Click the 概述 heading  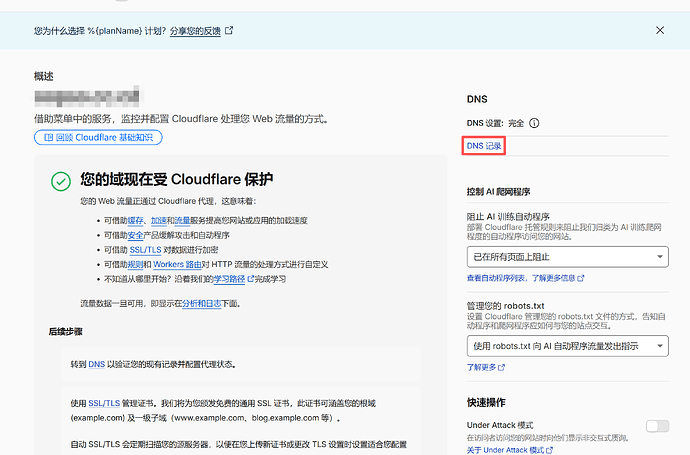[44, 76]
